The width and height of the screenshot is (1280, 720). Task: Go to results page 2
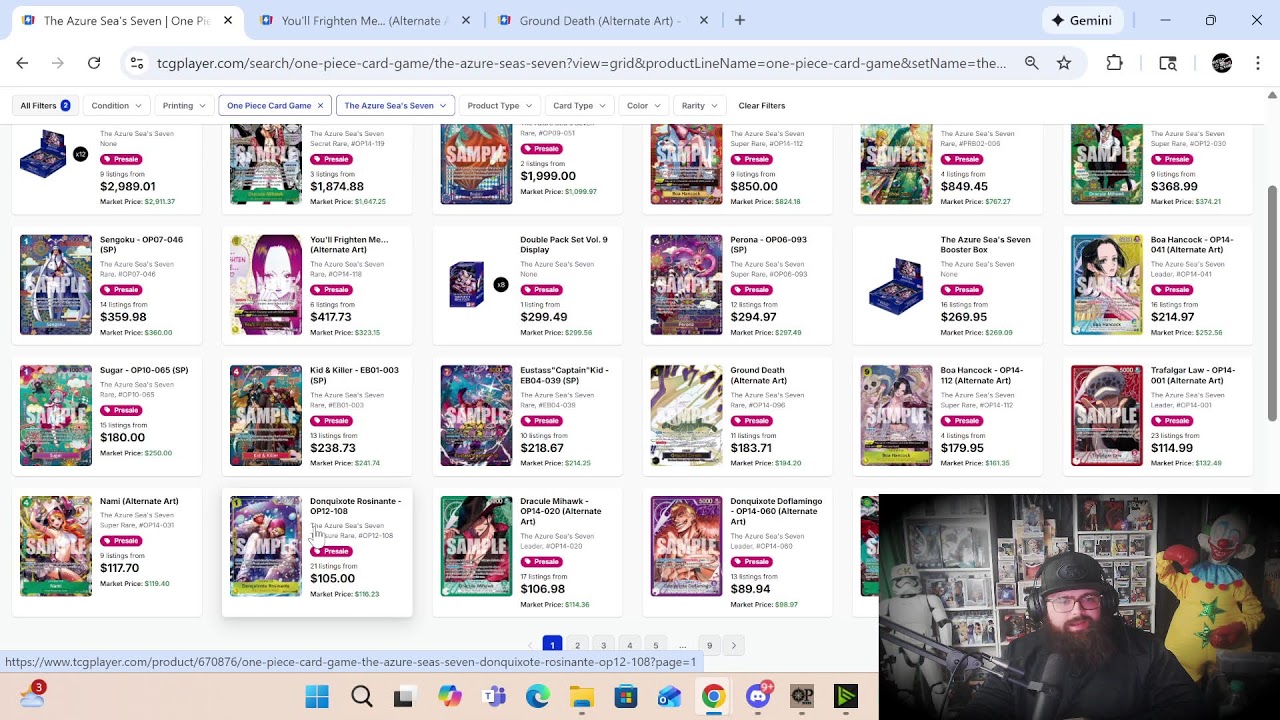(577, 646)
